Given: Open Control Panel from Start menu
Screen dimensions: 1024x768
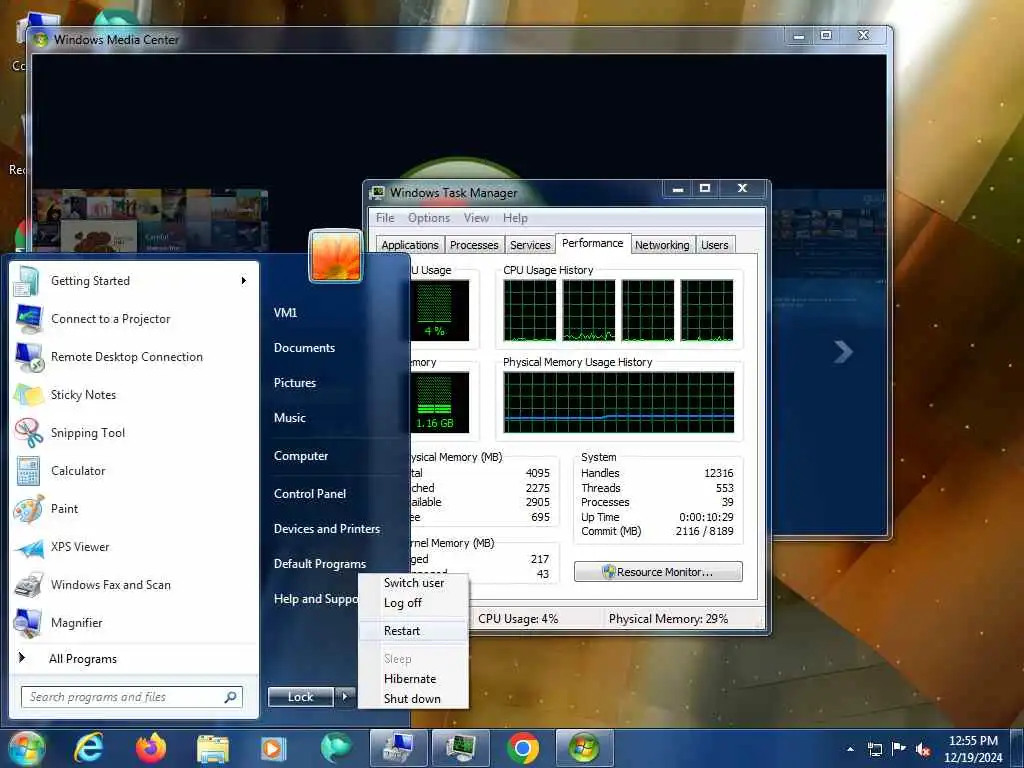Looking at the screenshot, I should [x=310, y=494].
